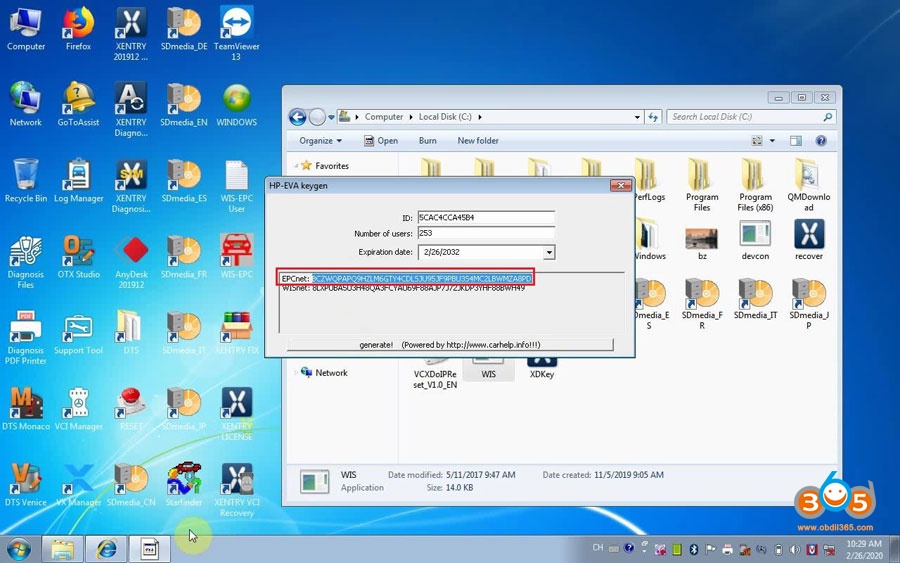Open WINDOWS desktop shortcut

(236, 104)
